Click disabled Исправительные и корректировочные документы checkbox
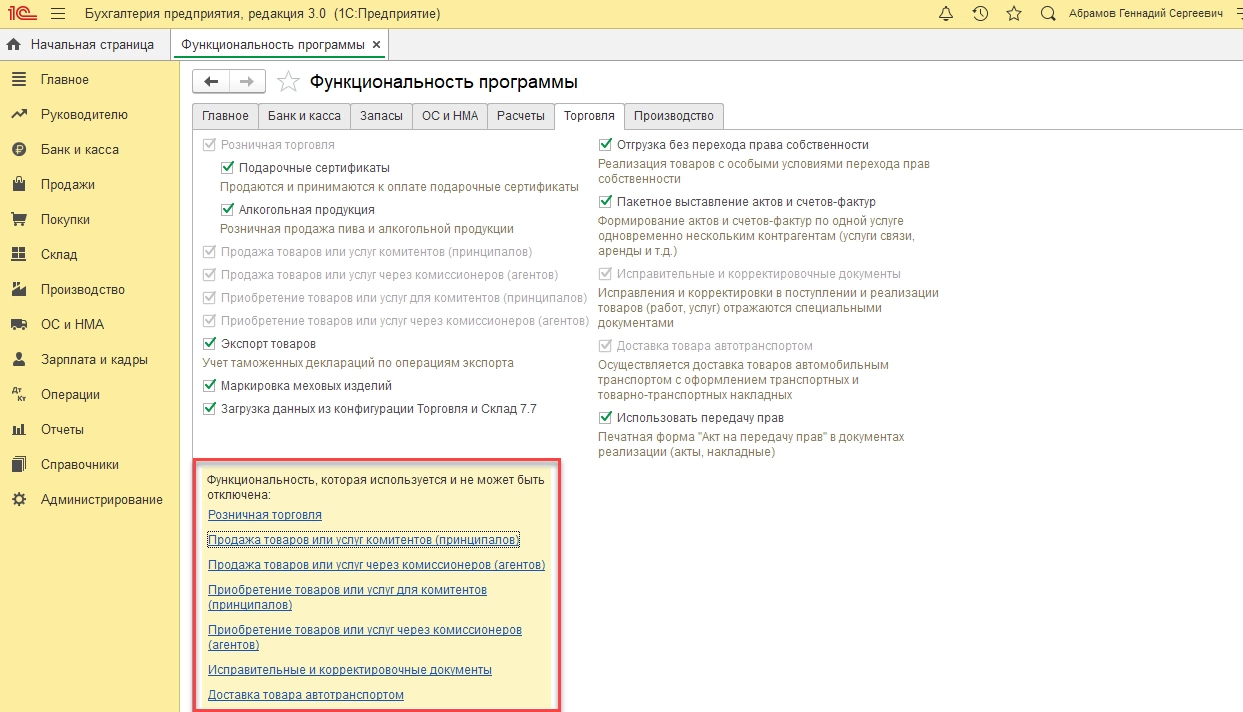 point(605,274)
